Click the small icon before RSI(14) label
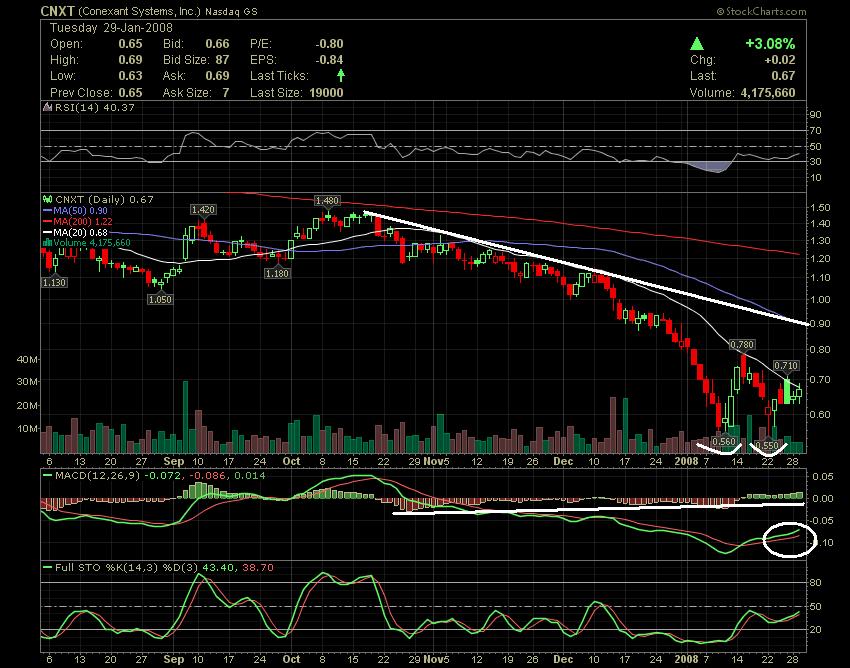The image size is (850, 668). pyautogui.click(x=48, y=107)
